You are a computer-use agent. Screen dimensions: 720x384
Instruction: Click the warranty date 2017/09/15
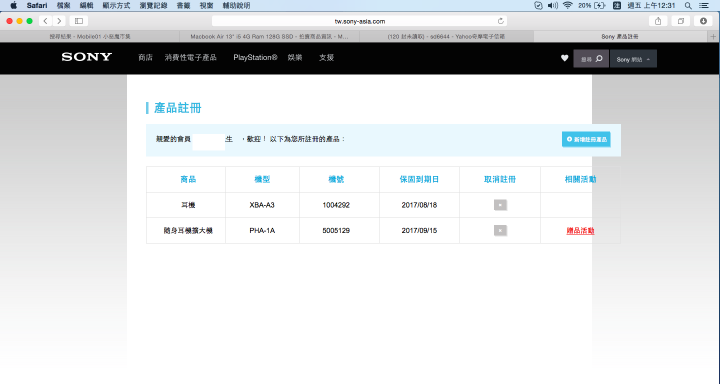[419, 231]
